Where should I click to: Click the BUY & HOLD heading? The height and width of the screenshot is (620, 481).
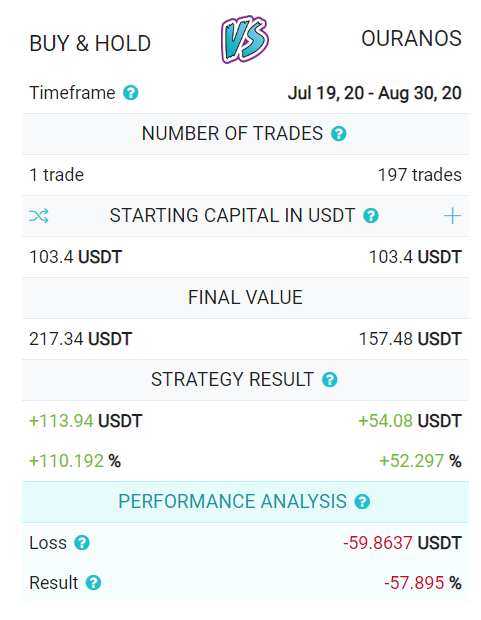90,43
